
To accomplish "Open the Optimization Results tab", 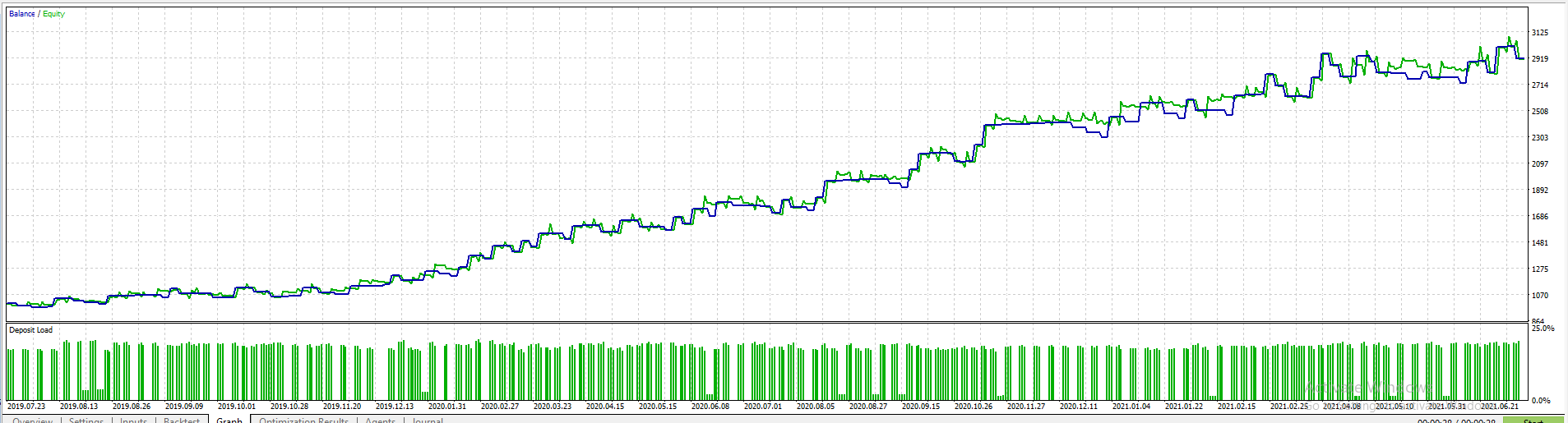I will click(303, 421).
